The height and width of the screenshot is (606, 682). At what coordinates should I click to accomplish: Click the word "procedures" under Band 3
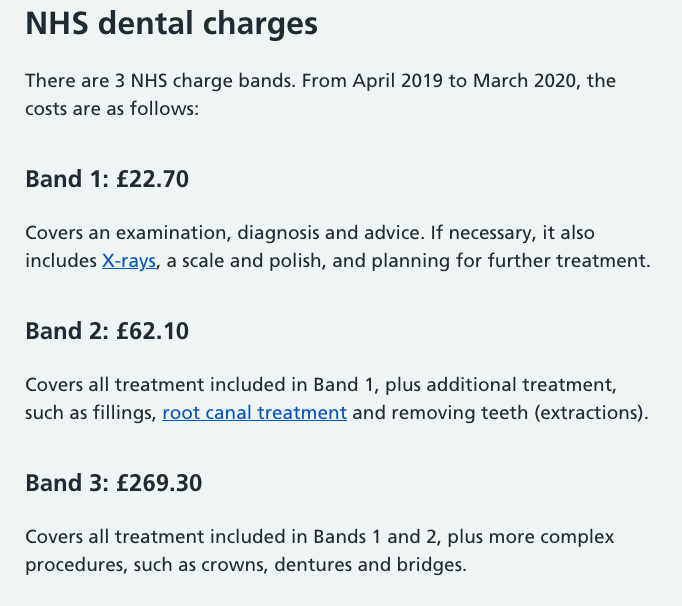(71, 564)
